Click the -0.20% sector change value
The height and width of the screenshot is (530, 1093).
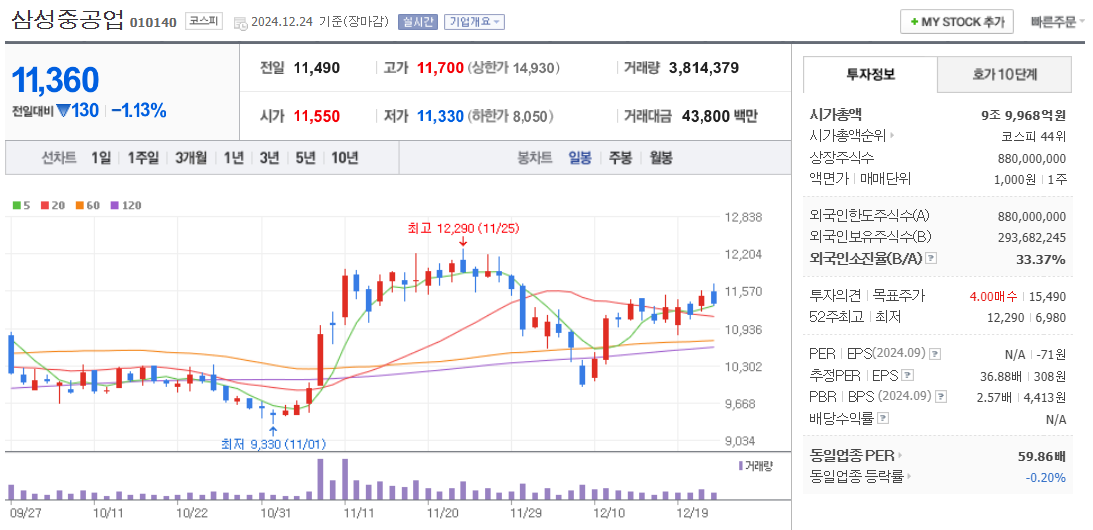1046,478
